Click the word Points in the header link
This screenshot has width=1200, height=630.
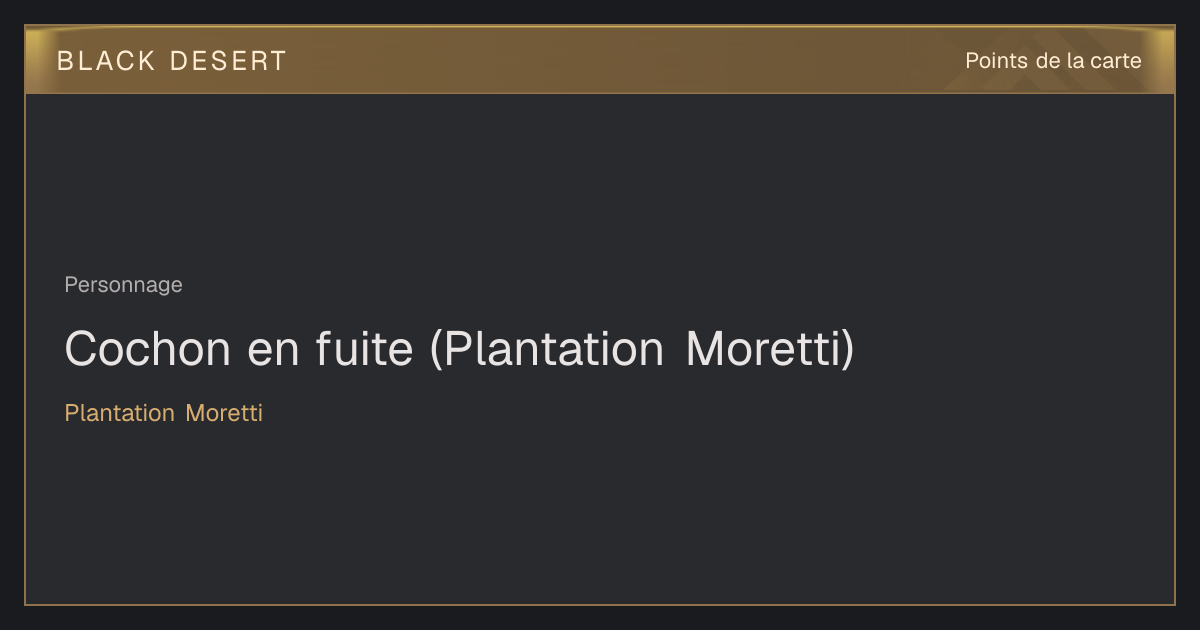click(997, 61)
